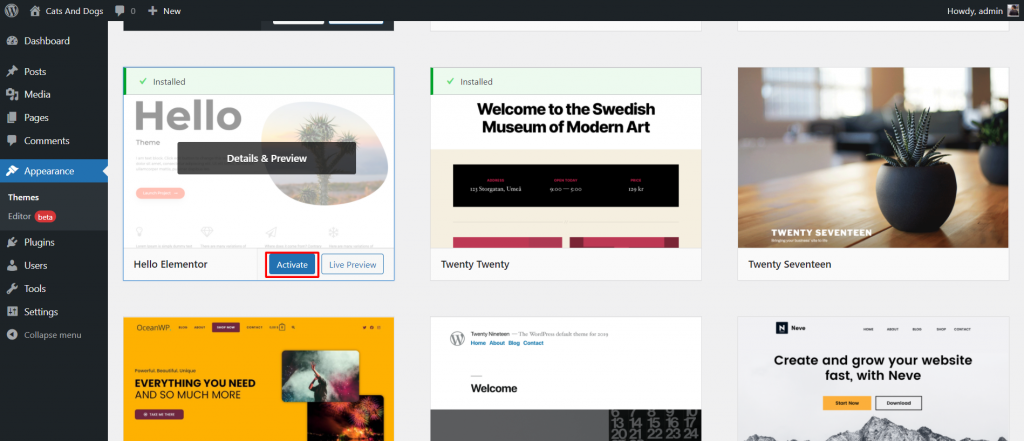This screenshot has height=441, width=1024.
Task: Open the comments bubble icon in admin bar
Action: pyautogui.click(x=120, y=10)
